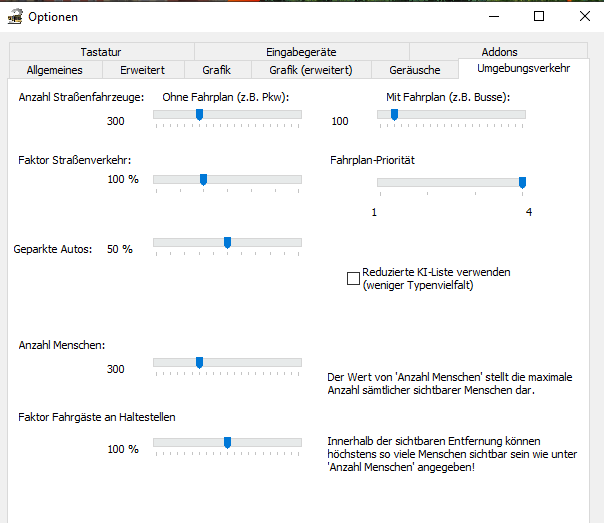The height and width of the screenshot is (523, 604).
Task: Minimize the Optionen window
Action: (x=493, y=16)
